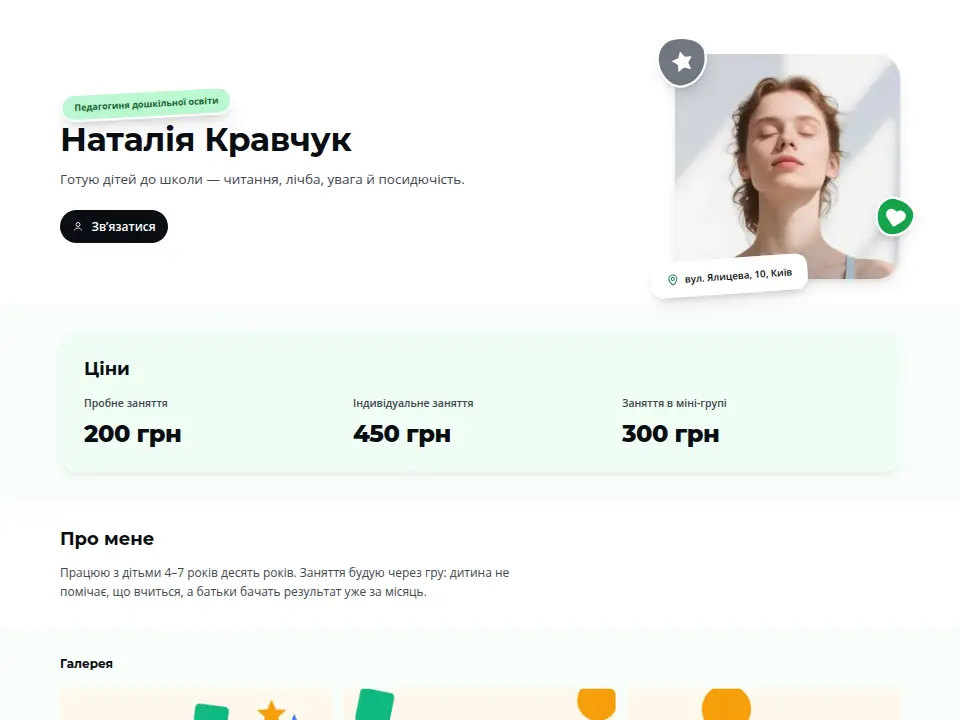
Task: Click the star badge on profile photo
Action: [x=682, y=62]
